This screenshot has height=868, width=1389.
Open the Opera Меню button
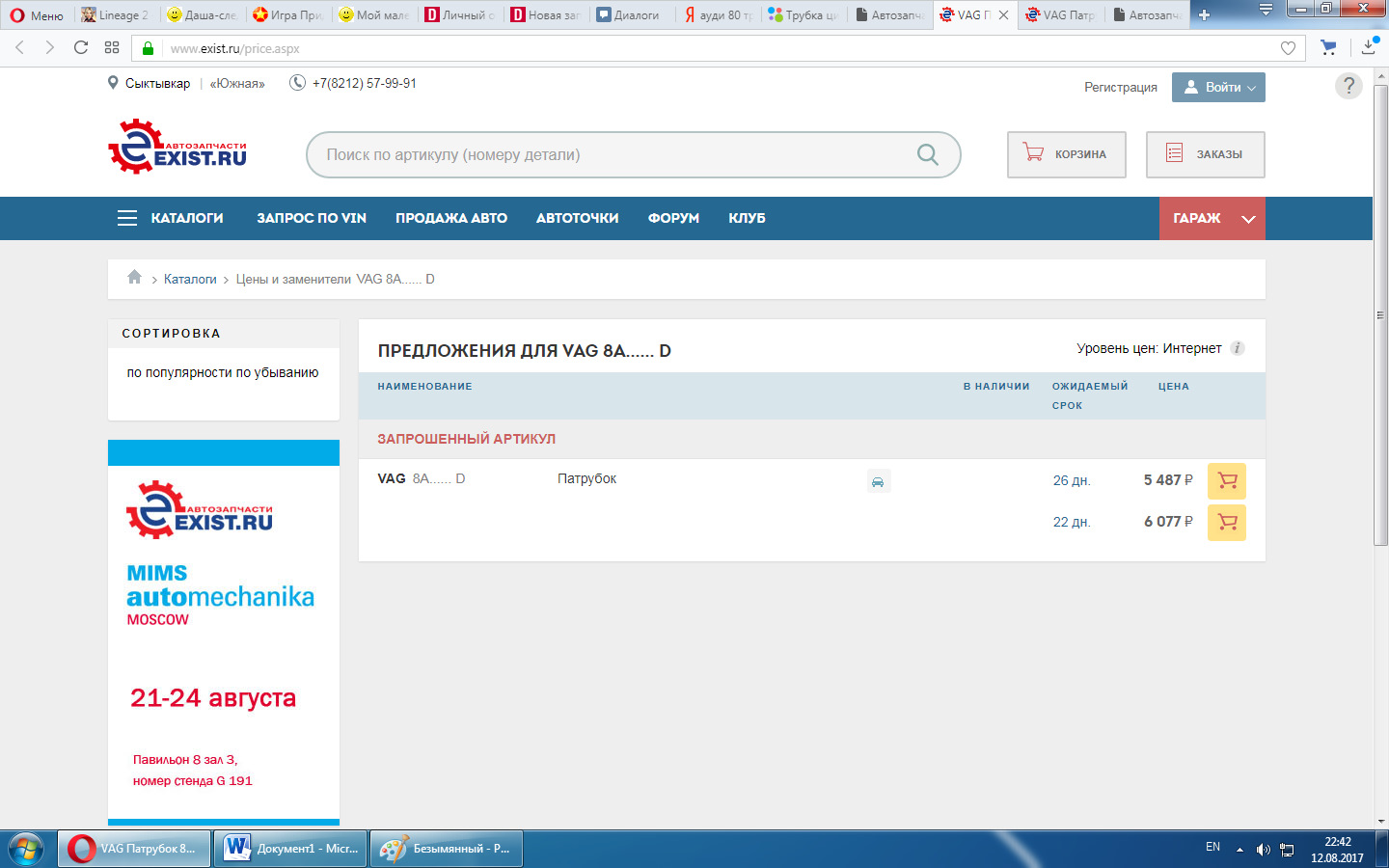point(37,15)
